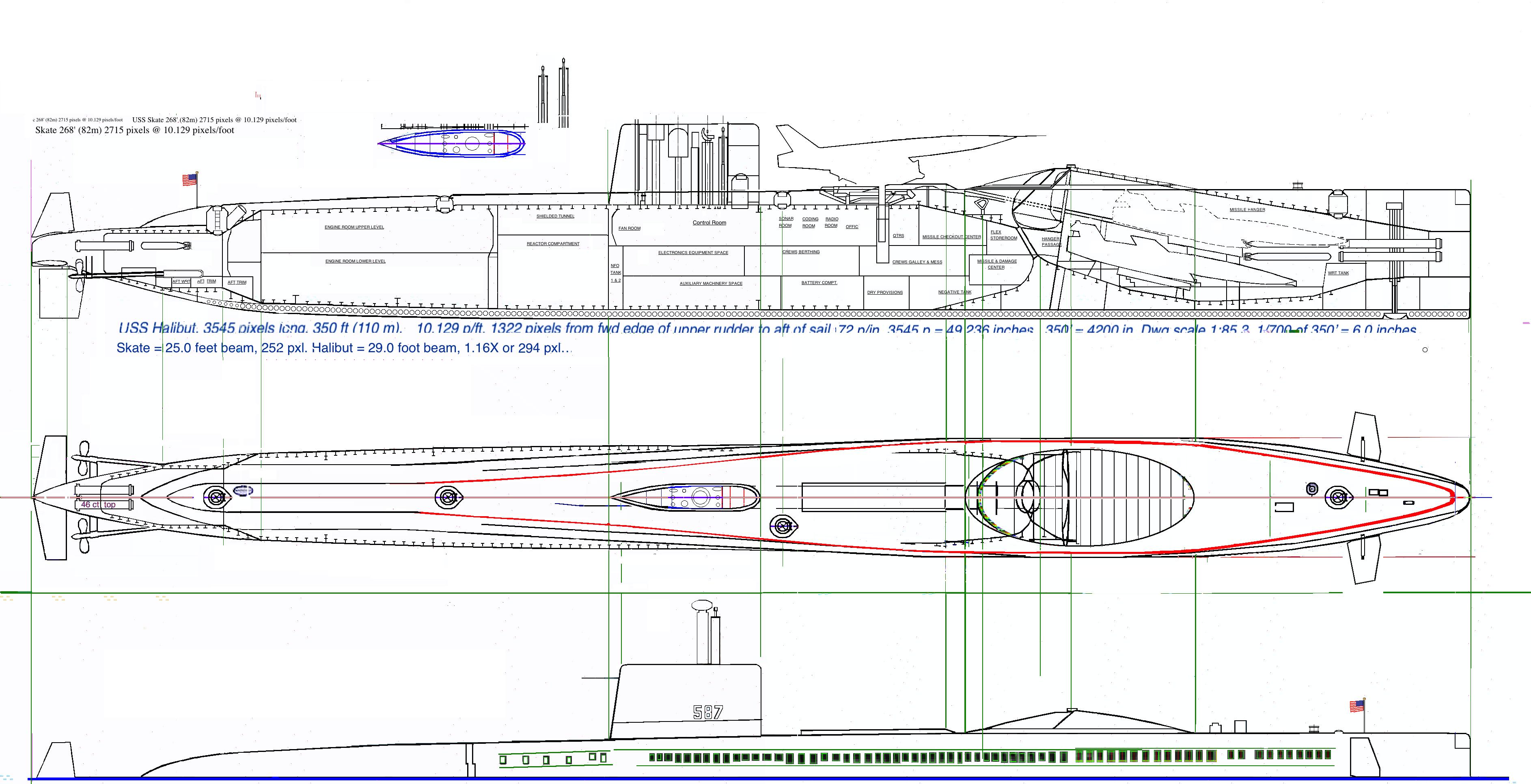Click the MISSILE HANGER label

tap(1247, 210)
